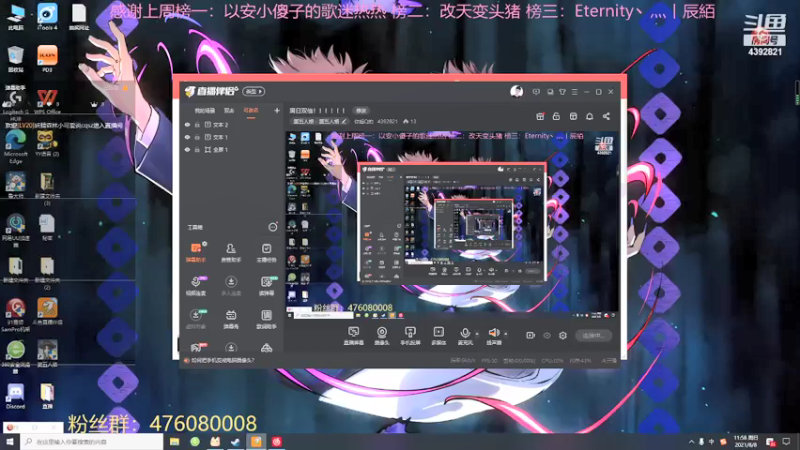The width and height of the screenshot is (800, 450).
Task: Click the 修改 button beside room title
Action: [361, 110]
